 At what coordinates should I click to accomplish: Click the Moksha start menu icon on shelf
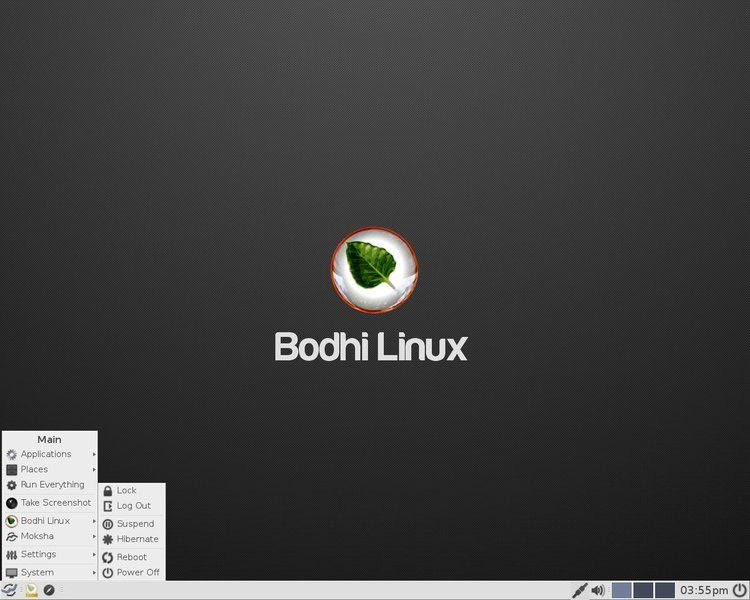click(x=9, y=590)
